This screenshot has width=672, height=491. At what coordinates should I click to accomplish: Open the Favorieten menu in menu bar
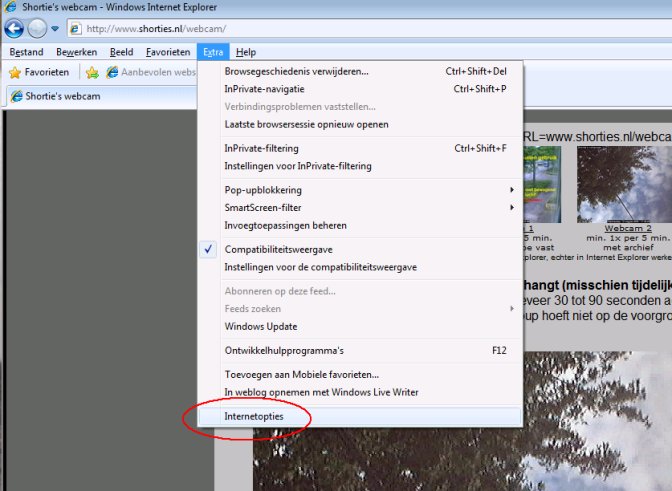pos(168,52)
